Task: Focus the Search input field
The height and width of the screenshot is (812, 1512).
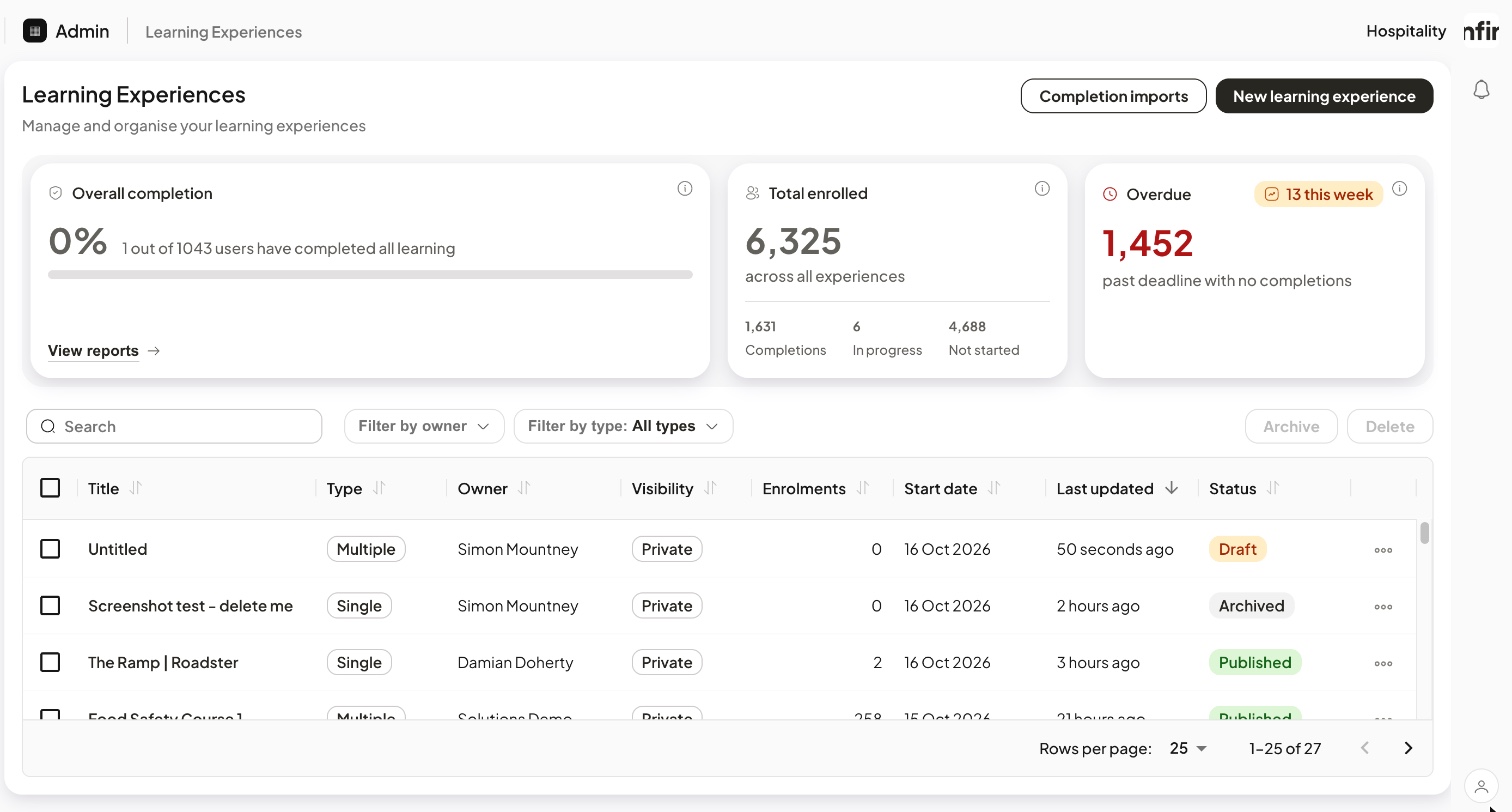Action: [x=174, y=426]
